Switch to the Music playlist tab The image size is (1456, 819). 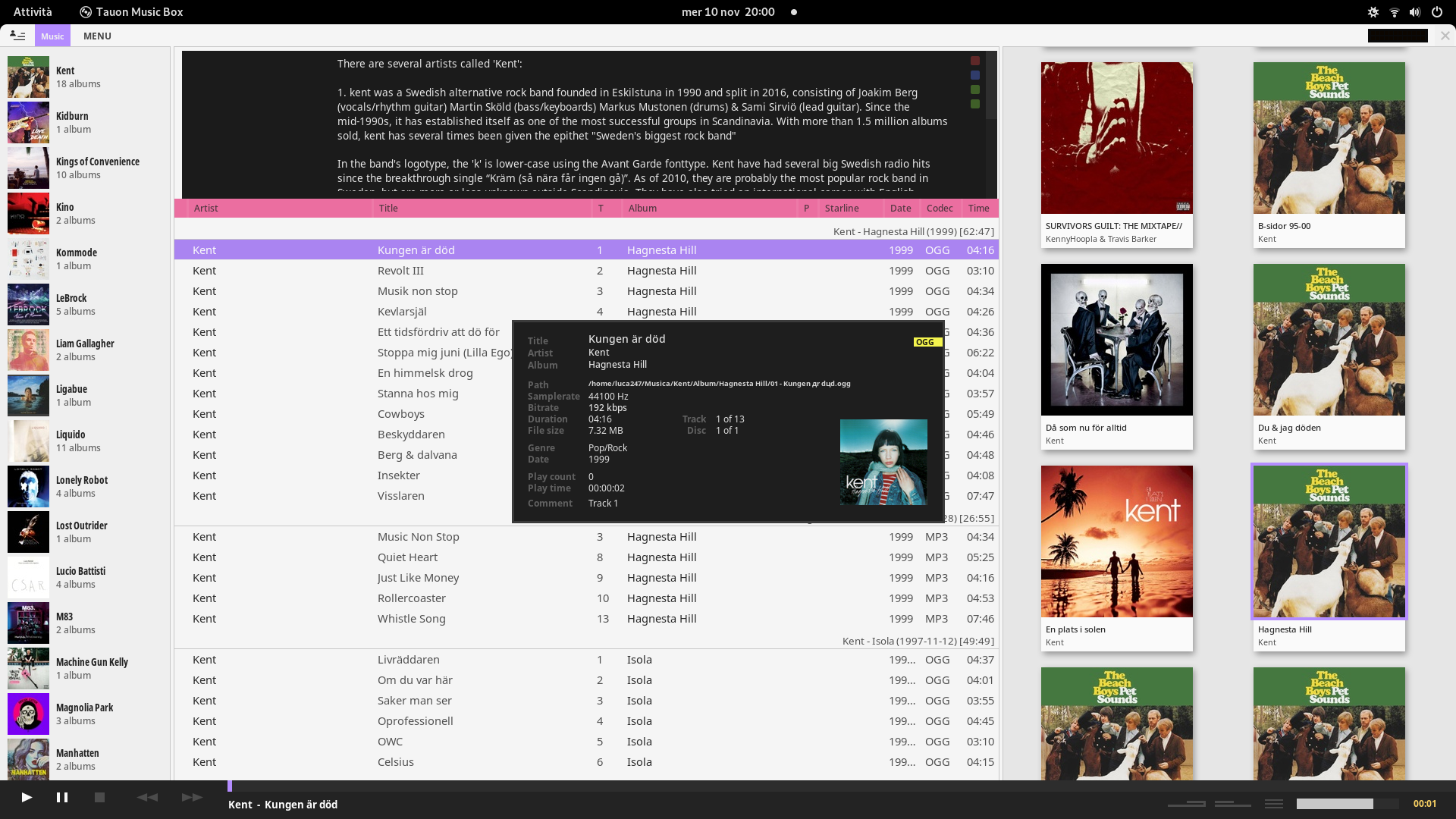pyautogui.click(x=52, y=36)
